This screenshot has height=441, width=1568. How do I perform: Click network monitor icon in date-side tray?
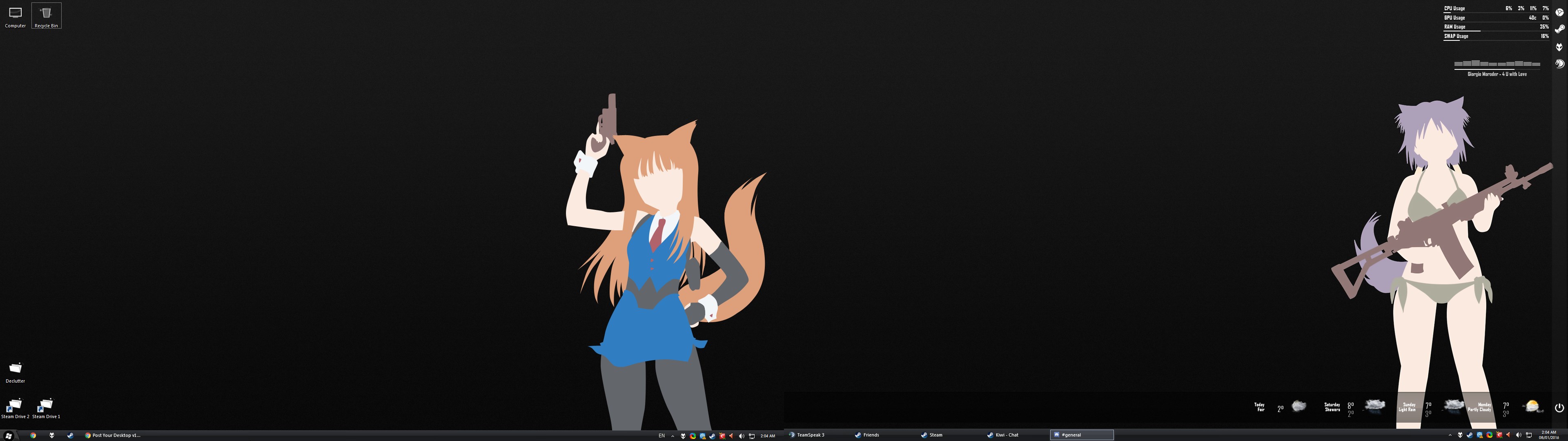click(x=1529, y=436)
